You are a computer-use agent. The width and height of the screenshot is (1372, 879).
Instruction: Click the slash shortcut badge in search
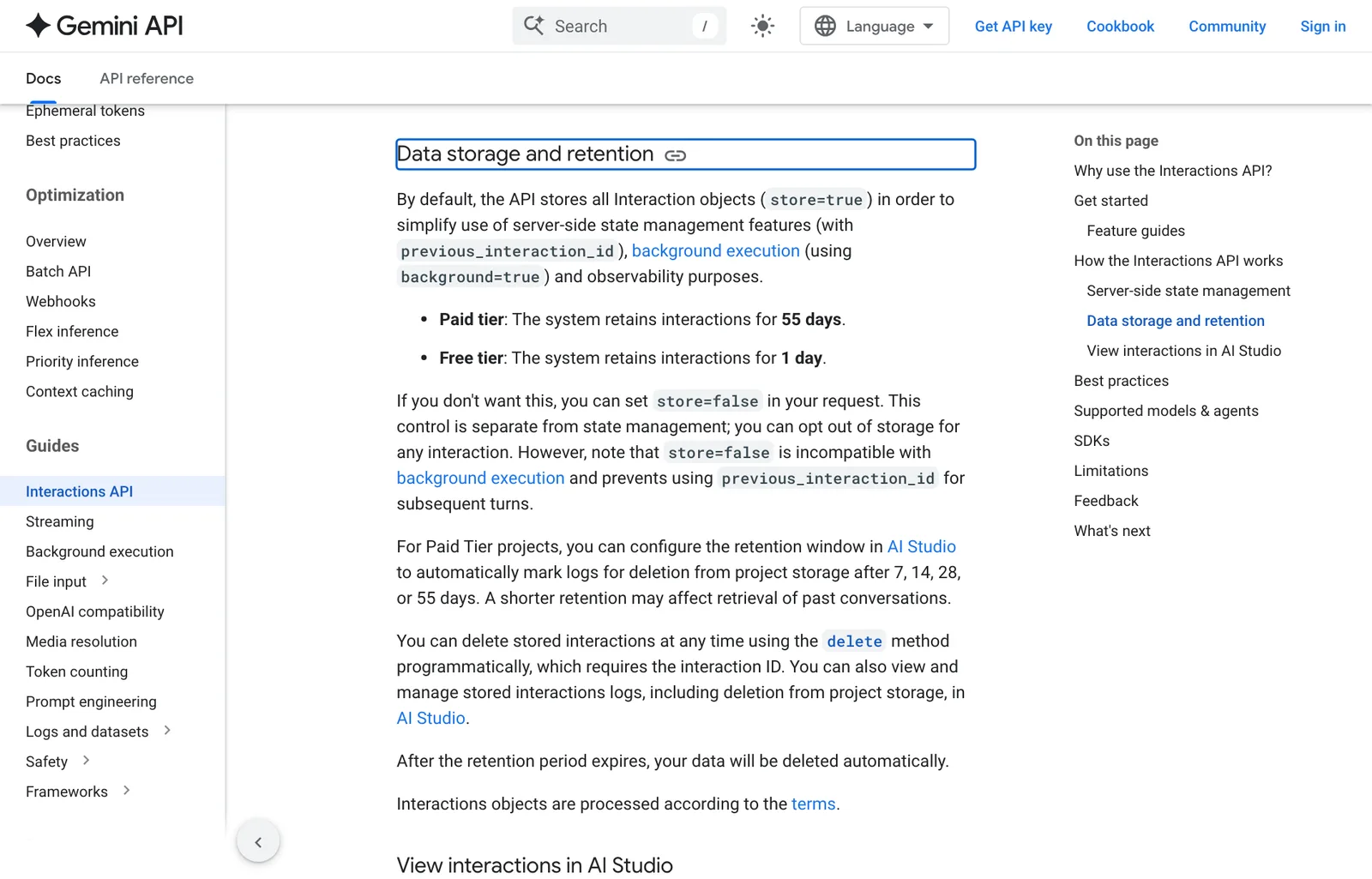point(704,26)
